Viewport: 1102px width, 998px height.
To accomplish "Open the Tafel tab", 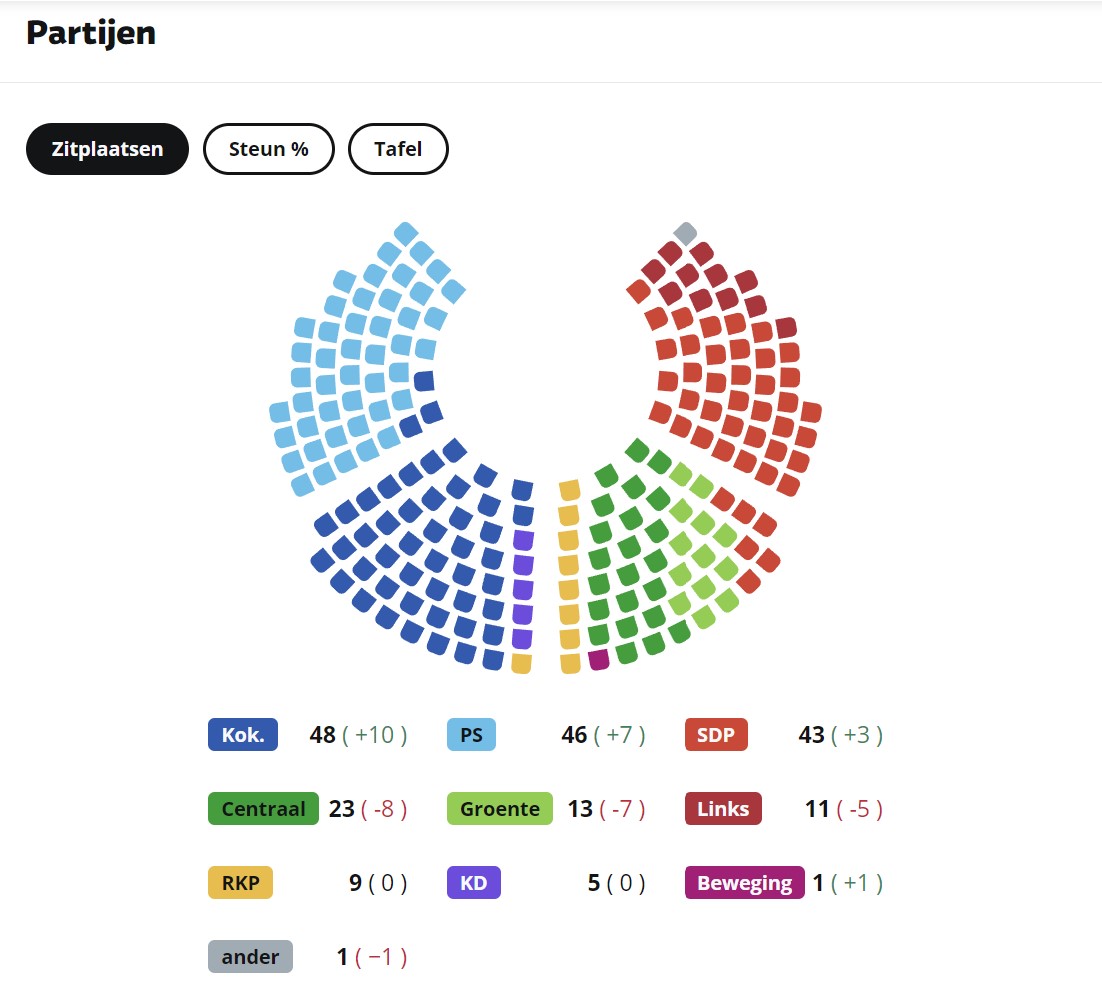I will click(398, 149).
